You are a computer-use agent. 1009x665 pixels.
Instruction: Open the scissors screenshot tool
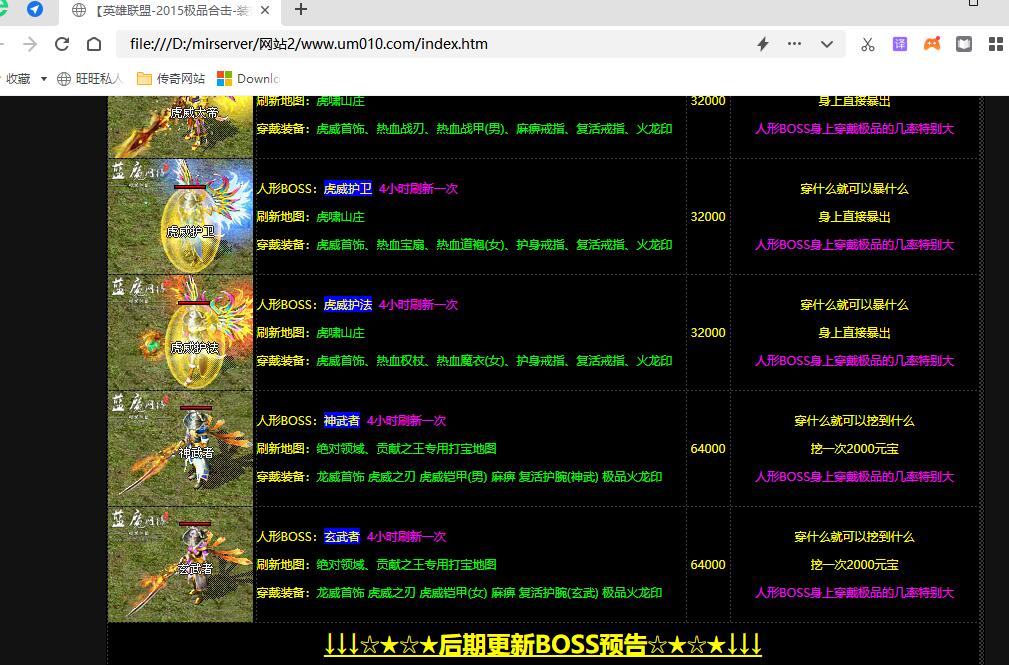(867, 44)
